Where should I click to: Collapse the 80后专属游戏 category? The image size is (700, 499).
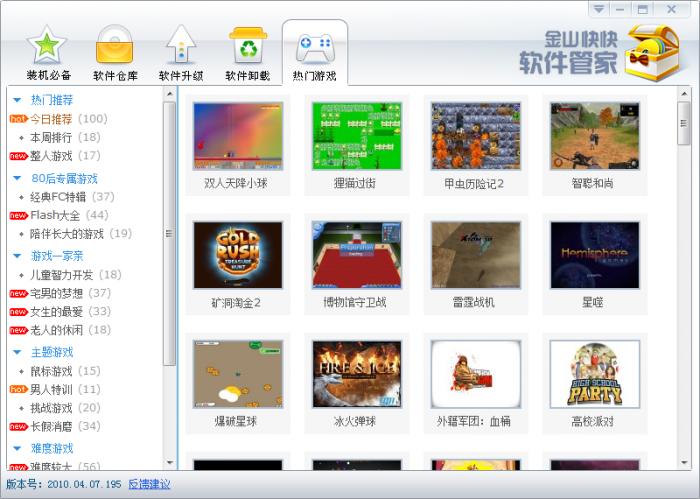pyautogui.click(x=17, y=178)
